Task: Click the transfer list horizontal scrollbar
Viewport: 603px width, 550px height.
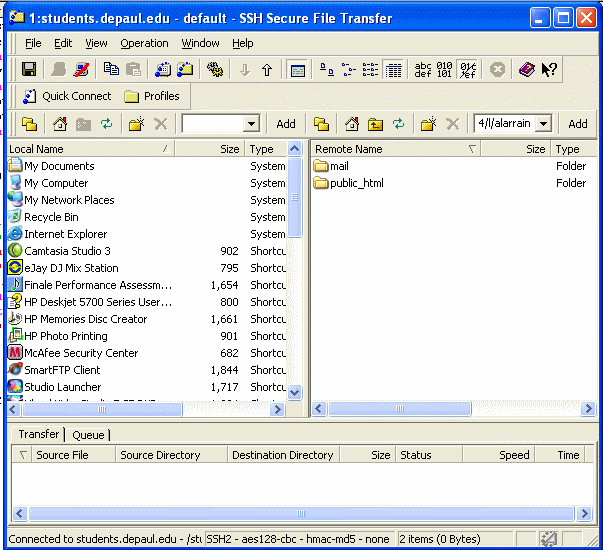Action: (301, 513)
